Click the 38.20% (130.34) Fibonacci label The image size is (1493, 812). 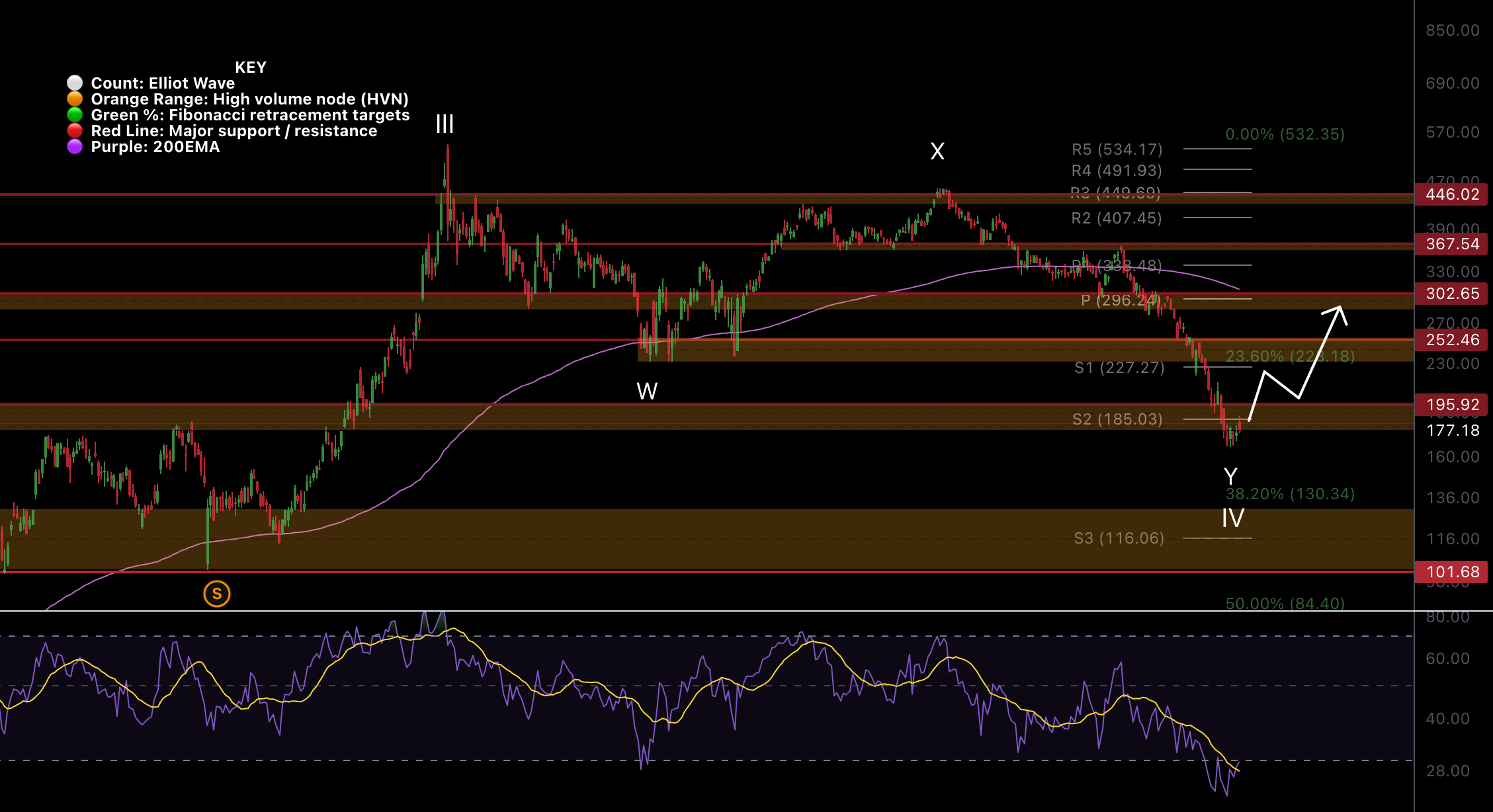(x=1289, y=494)
